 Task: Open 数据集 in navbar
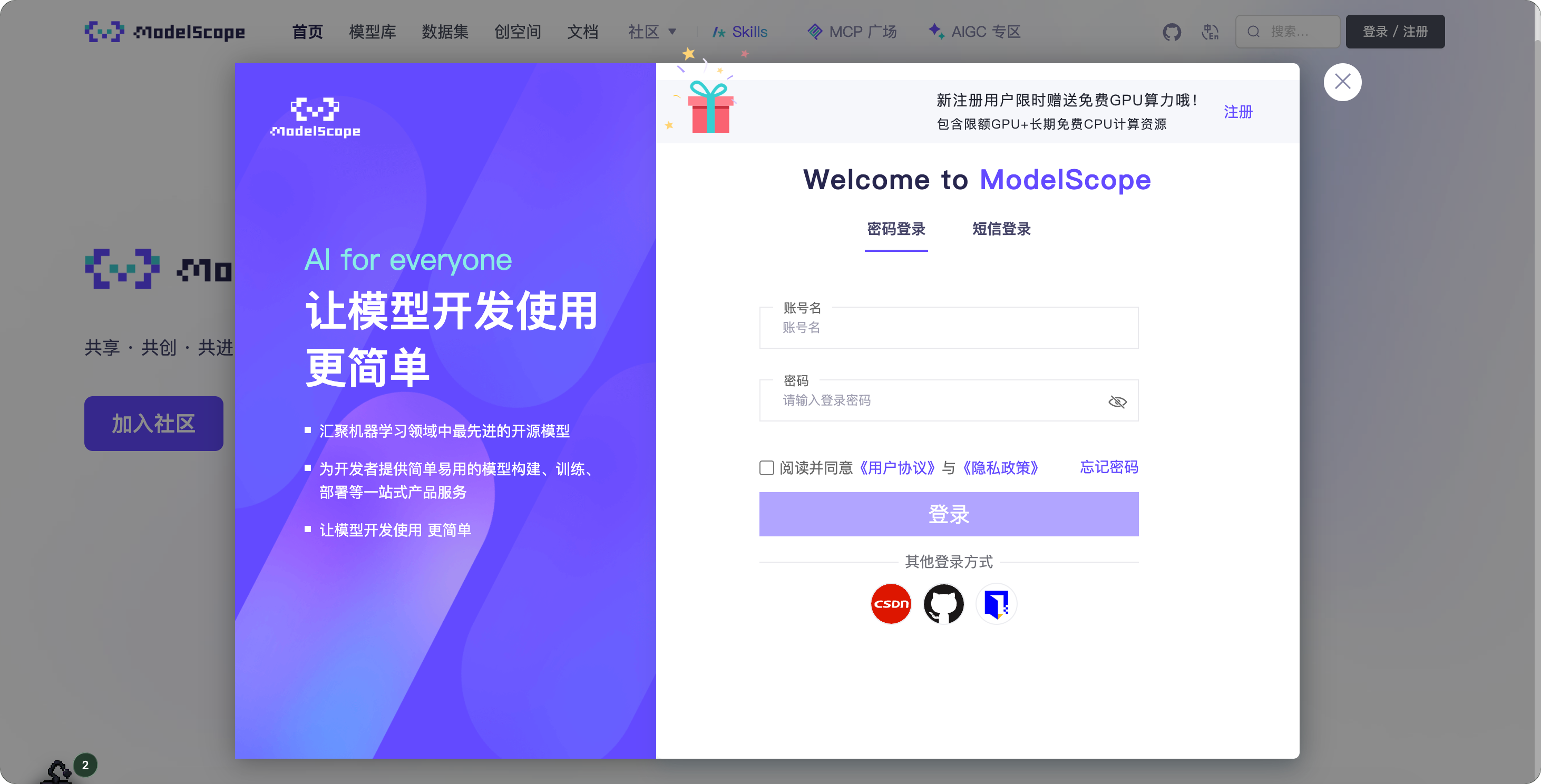[x=445, y=32]
